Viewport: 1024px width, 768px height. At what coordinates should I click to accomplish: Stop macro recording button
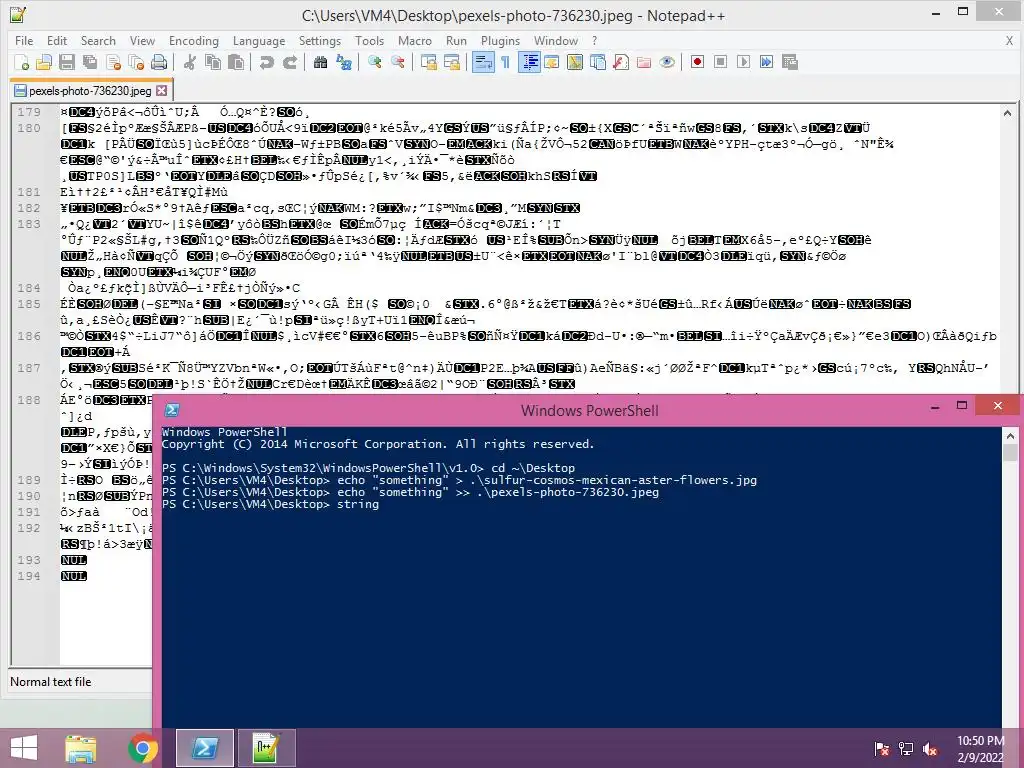[720, 62]
